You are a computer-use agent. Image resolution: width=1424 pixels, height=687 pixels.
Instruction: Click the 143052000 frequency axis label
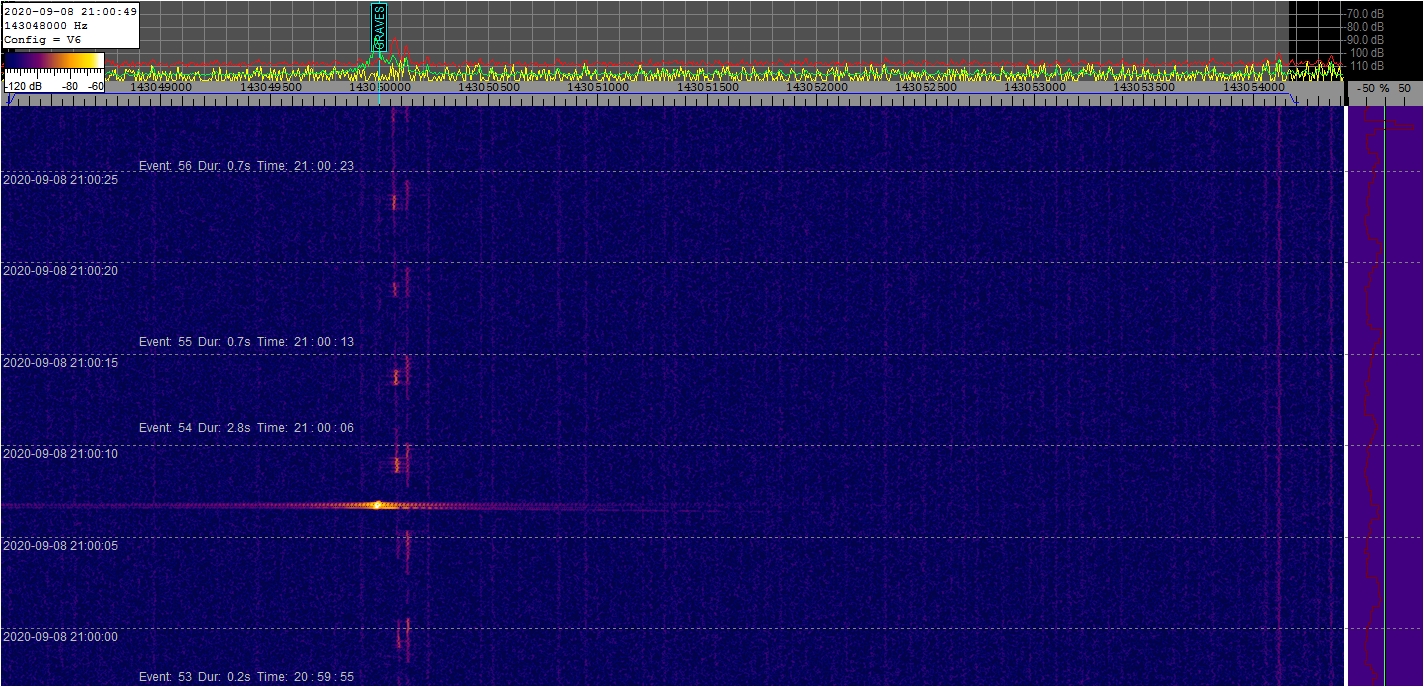tap(818, 88)
